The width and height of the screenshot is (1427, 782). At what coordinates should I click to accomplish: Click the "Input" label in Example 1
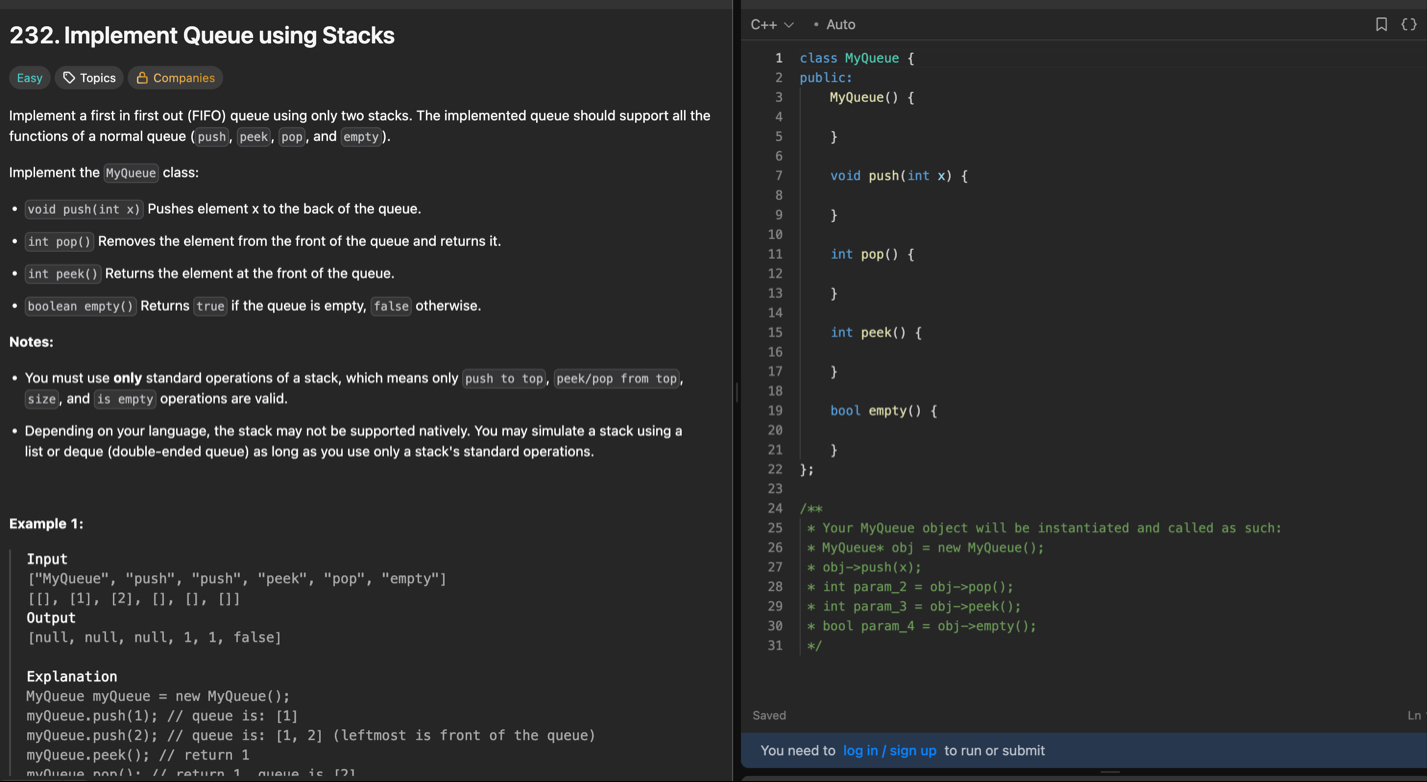47,559
